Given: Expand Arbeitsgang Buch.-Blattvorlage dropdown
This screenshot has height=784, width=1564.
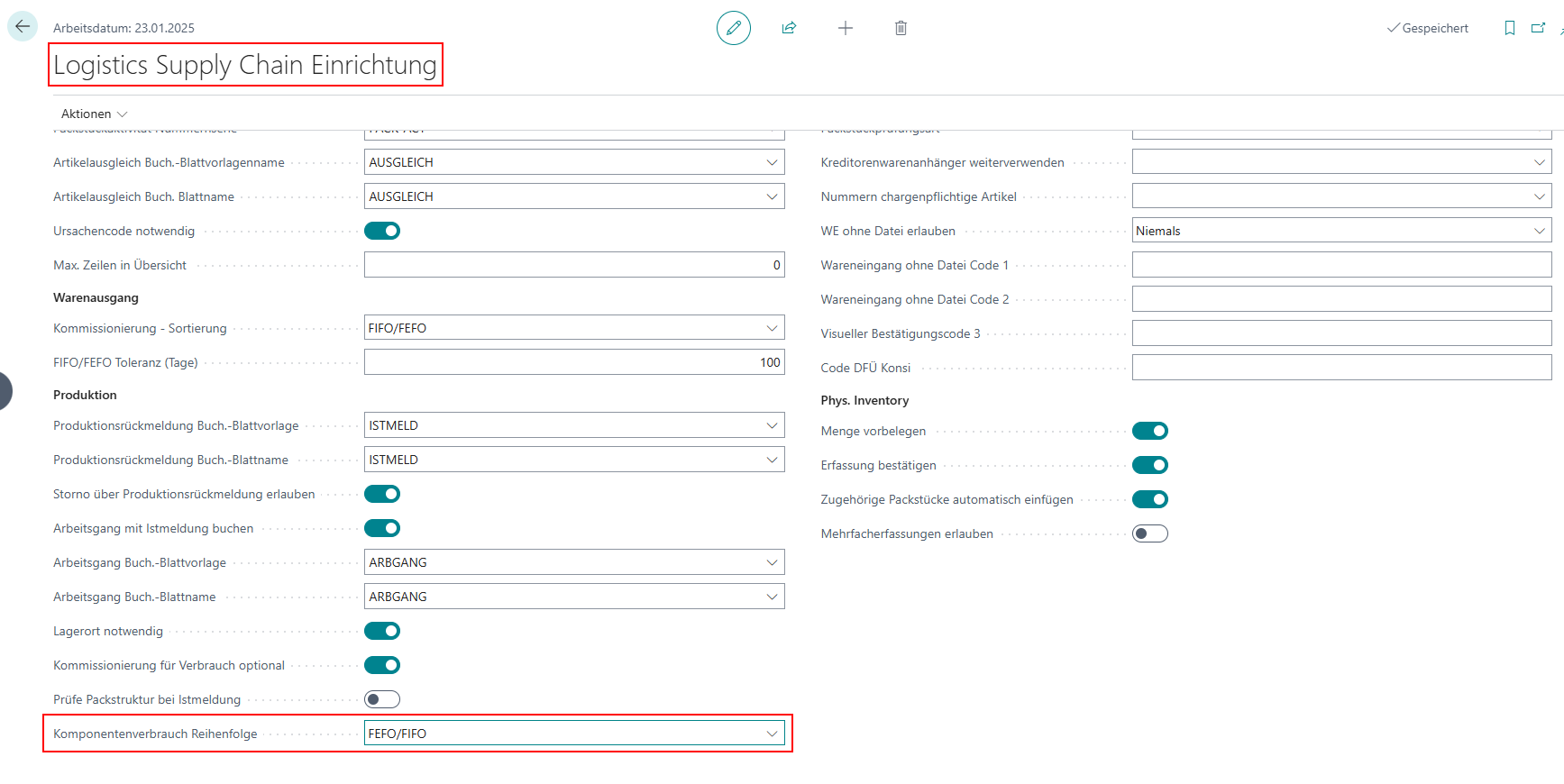Looking at the screenshot, I should coord(772,562).
